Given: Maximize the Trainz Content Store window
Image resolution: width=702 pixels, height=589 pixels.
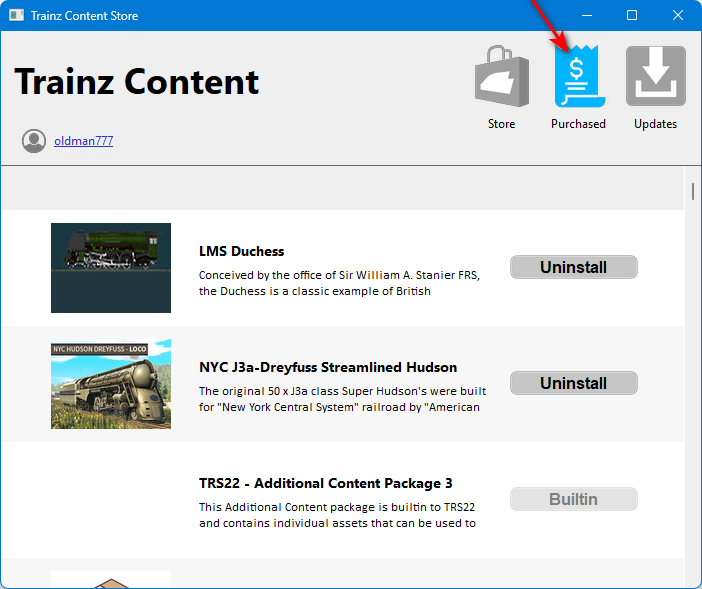Looking at the screenshot, I should click(x=632, y=15).
